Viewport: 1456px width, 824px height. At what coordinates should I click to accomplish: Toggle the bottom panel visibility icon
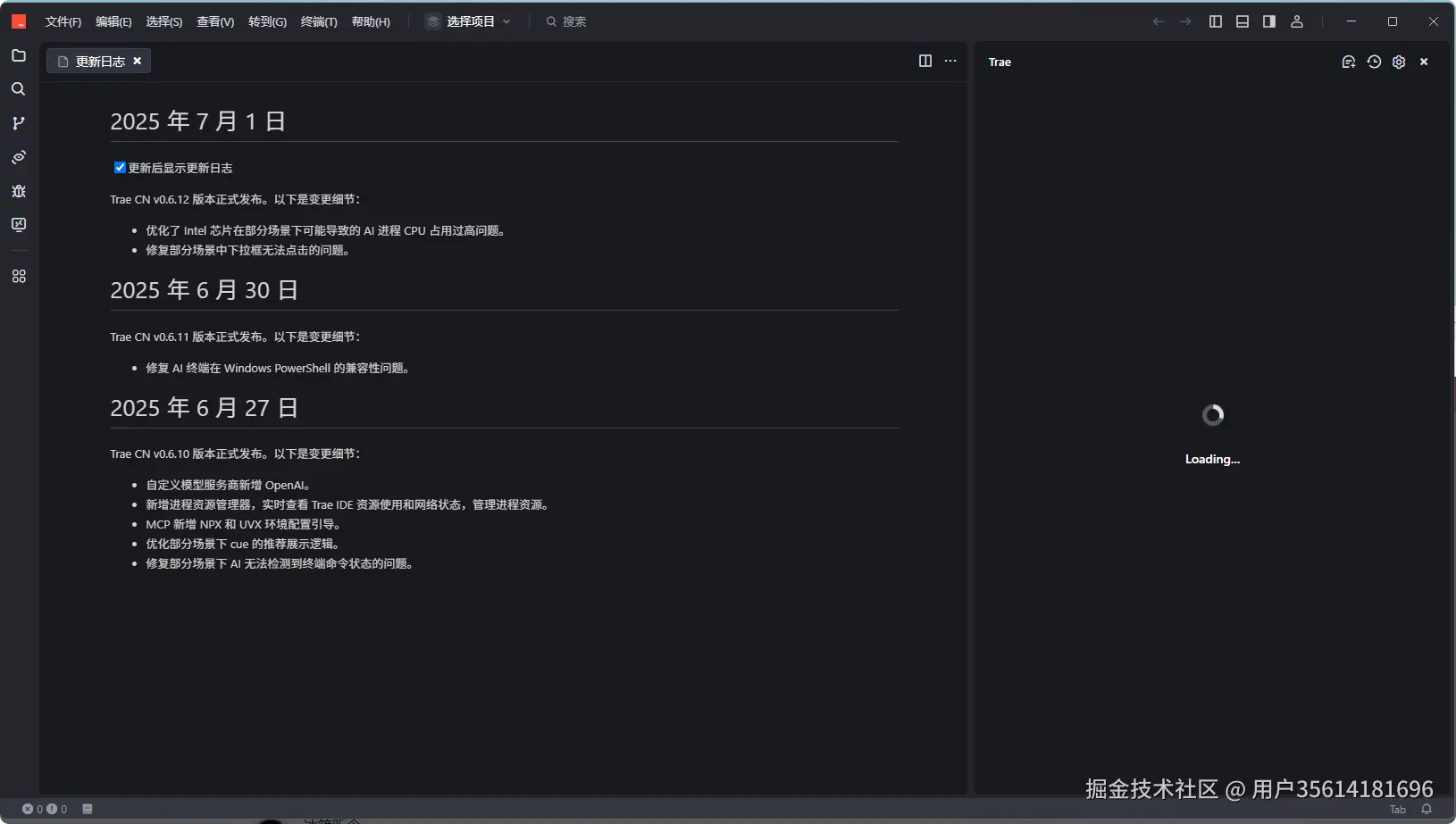[1242, 21]
